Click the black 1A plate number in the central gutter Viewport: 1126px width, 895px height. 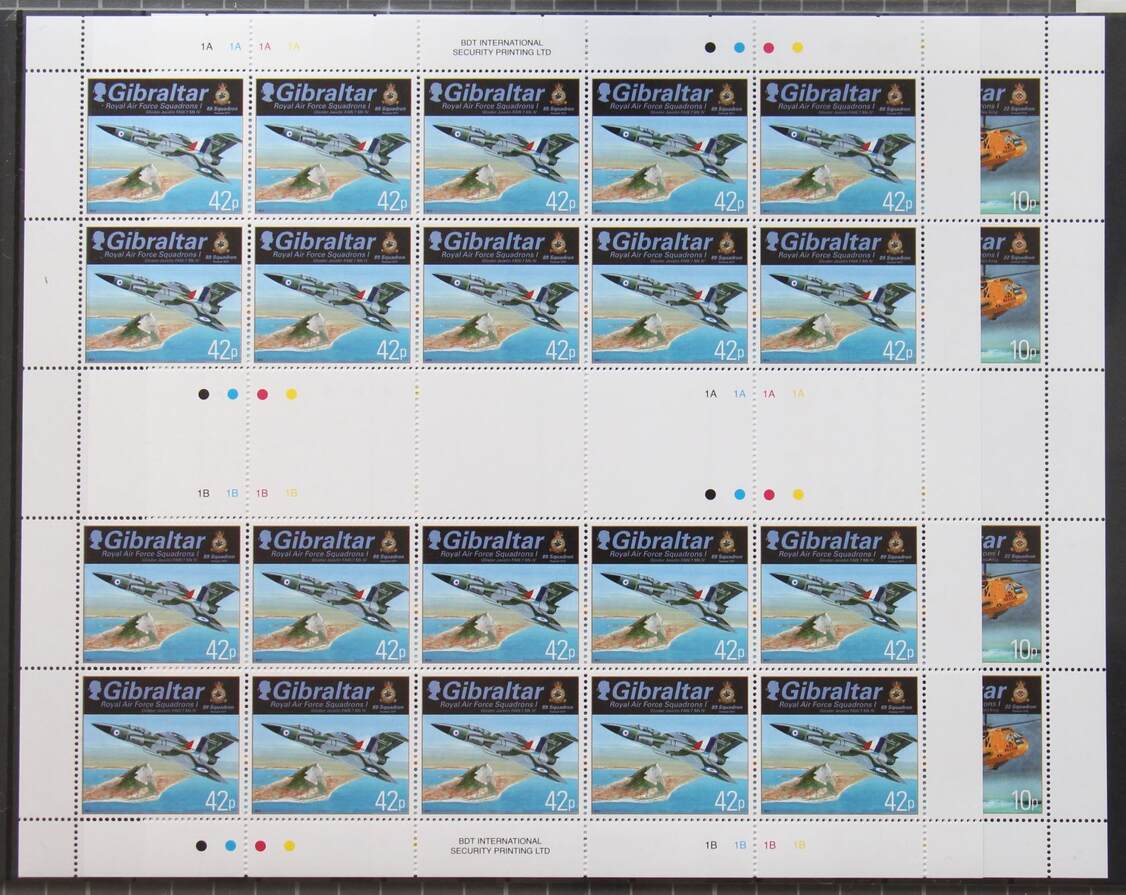(x=711, y=394)
